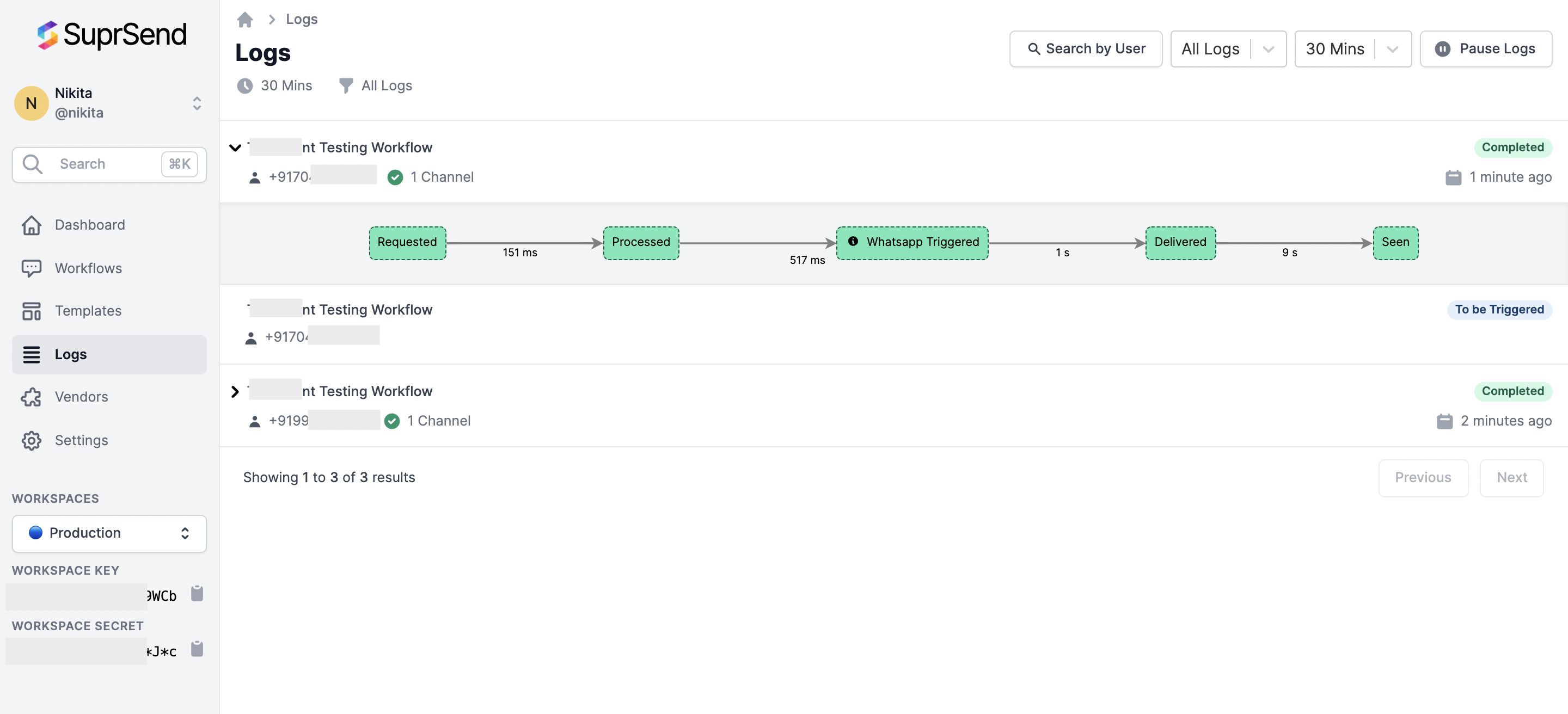Pause Logs streaming
The height and width of the screenshot is (714, 1568).
[x=1485, y=48]
